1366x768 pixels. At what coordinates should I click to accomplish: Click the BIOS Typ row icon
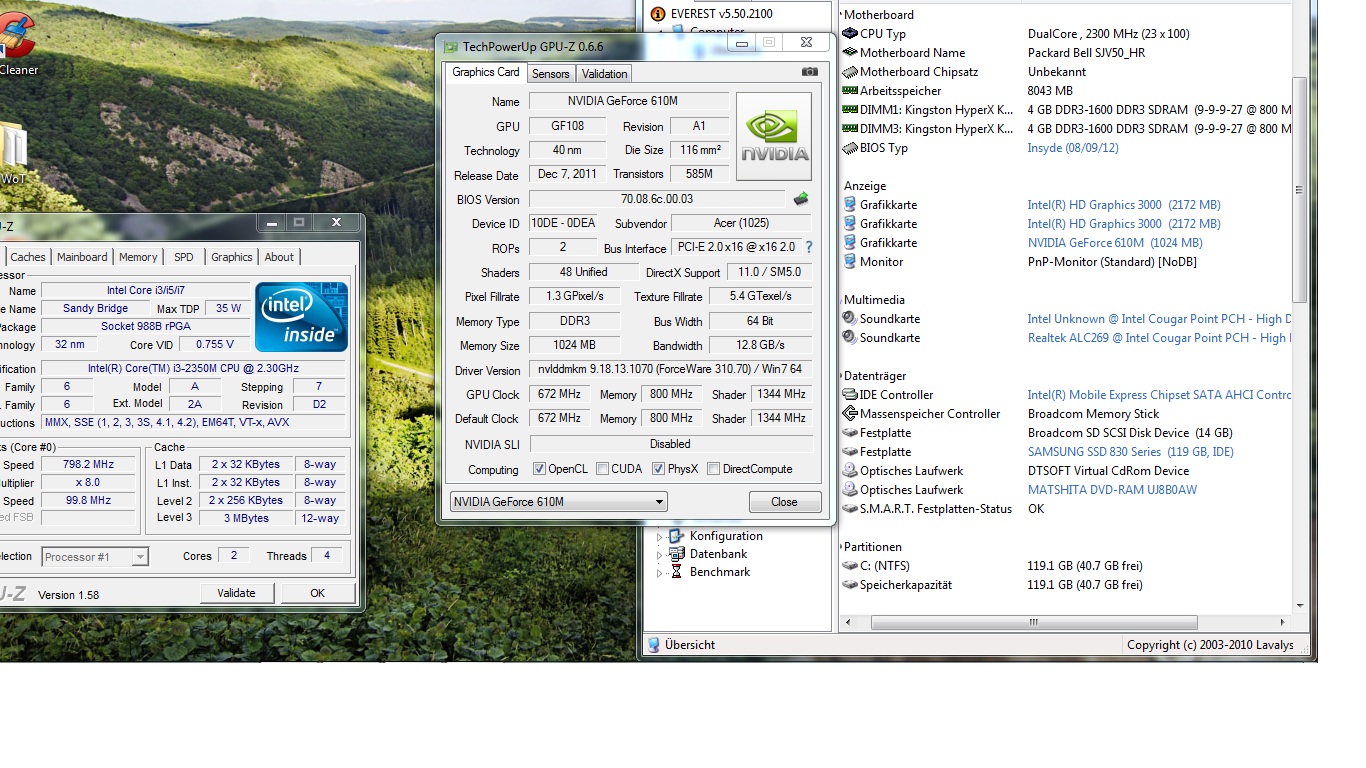pyautogui.click(x=850, y=148)
